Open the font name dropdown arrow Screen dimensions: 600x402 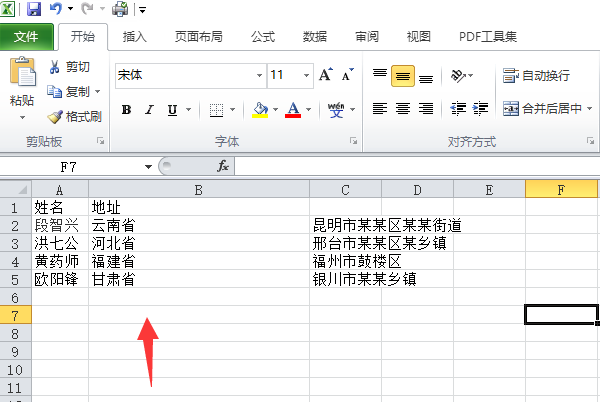259,75
